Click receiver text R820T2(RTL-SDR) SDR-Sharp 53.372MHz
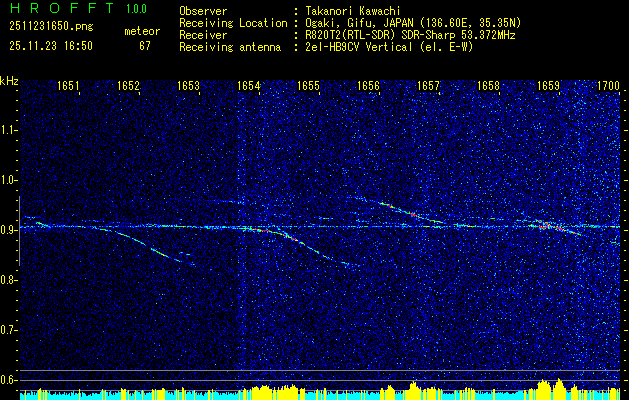This screenshot has width=629, height=400. click(x=409, y=35)
